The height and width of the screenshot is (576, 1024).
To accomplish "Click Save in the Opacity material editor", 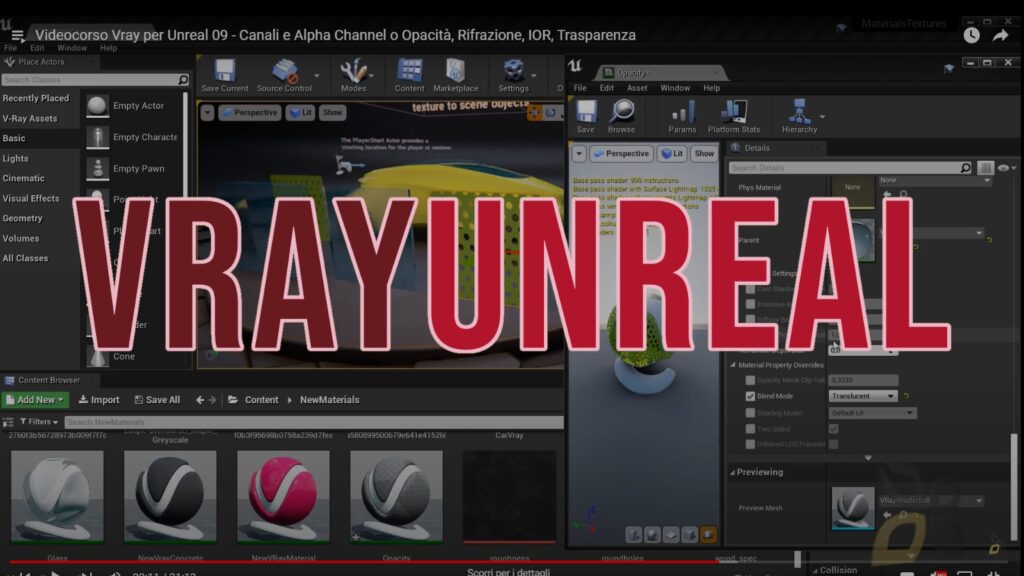I will (x=586, y=117).
